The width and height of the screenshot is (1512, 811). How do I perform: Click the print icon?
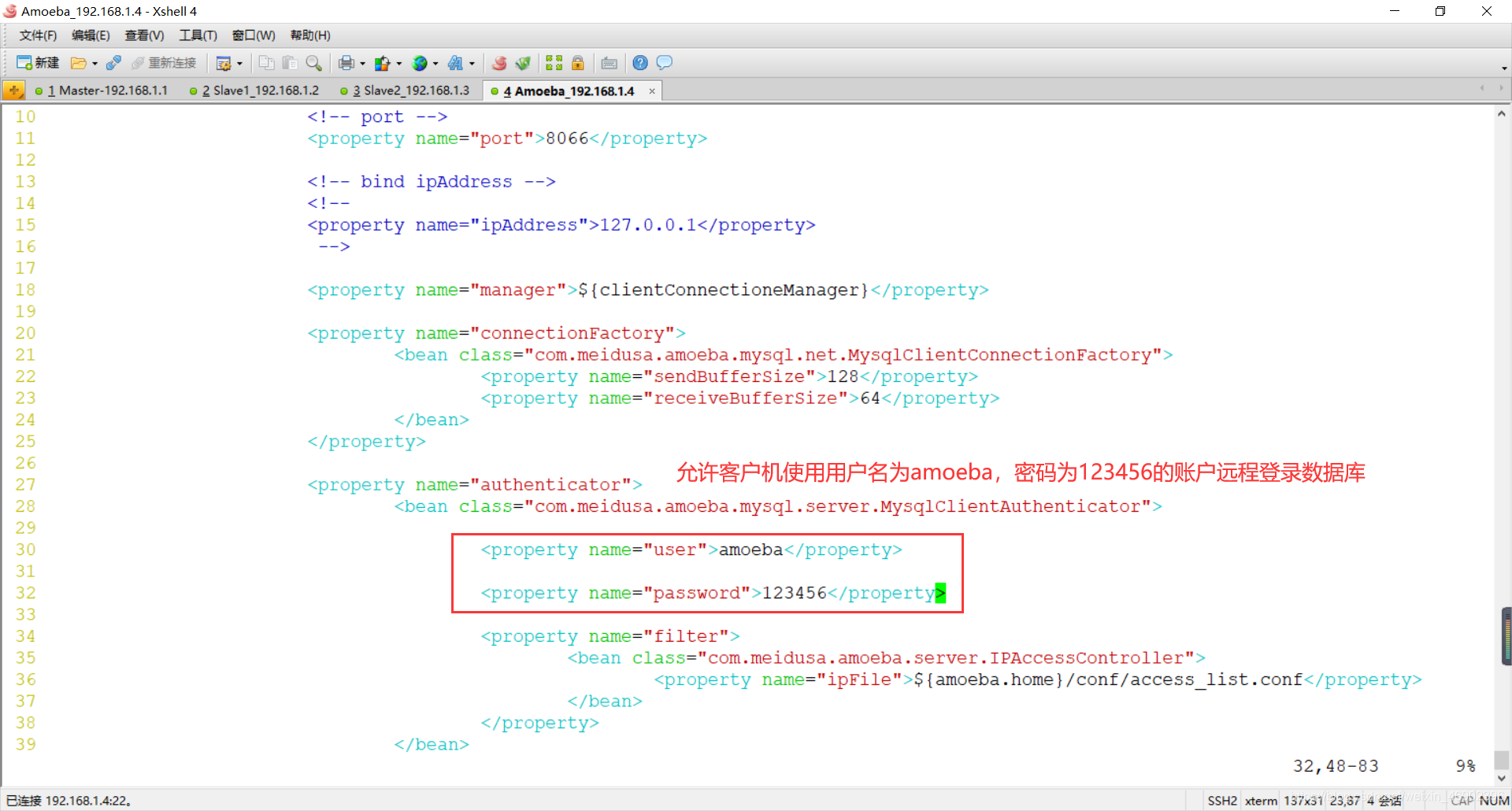tap(346, 63)
